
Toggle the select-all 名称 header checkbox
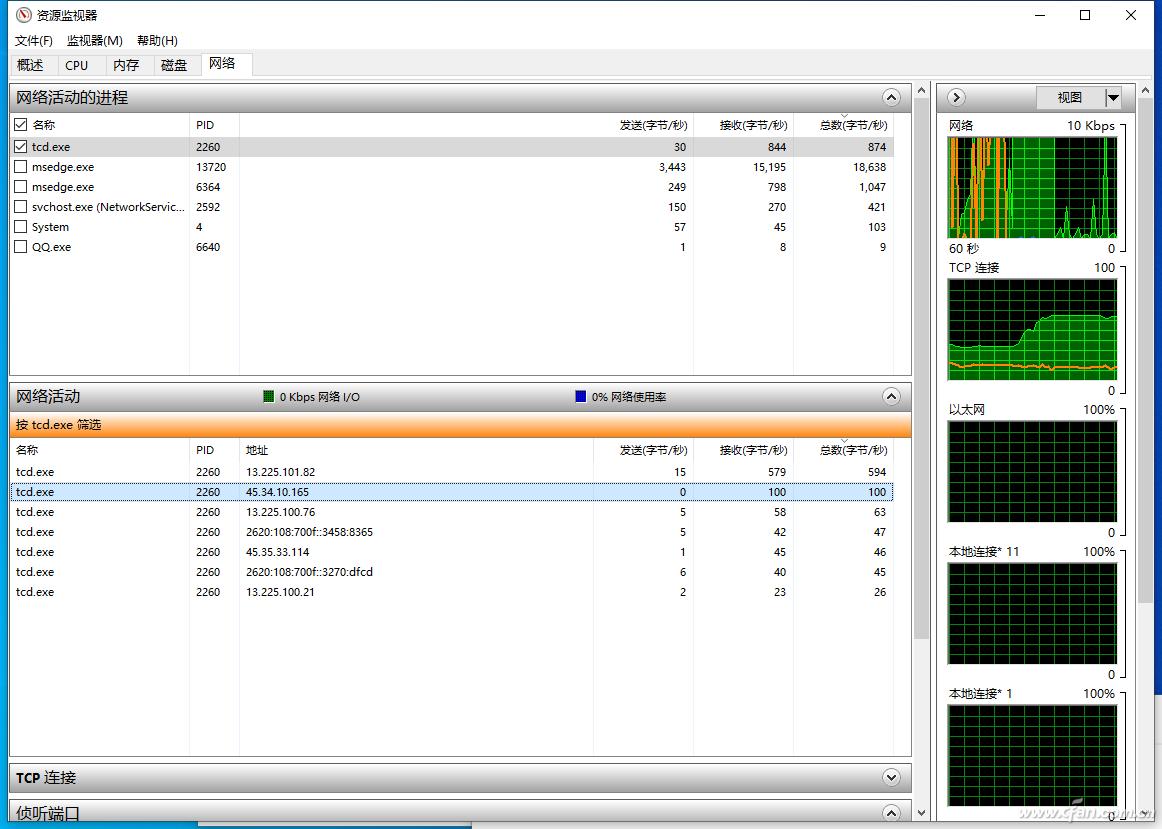click(x=21, y=125)
